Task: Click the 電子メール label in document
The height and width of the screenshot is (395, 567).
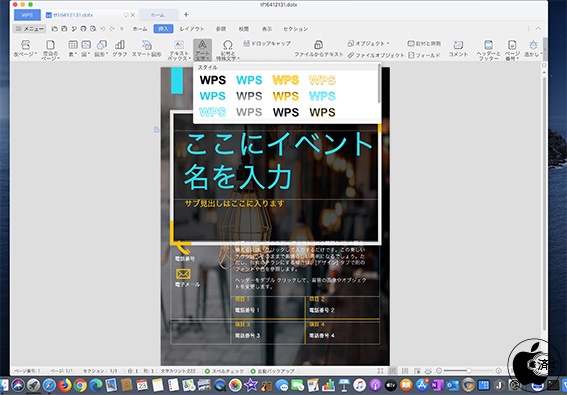Action: click(187, 285)
